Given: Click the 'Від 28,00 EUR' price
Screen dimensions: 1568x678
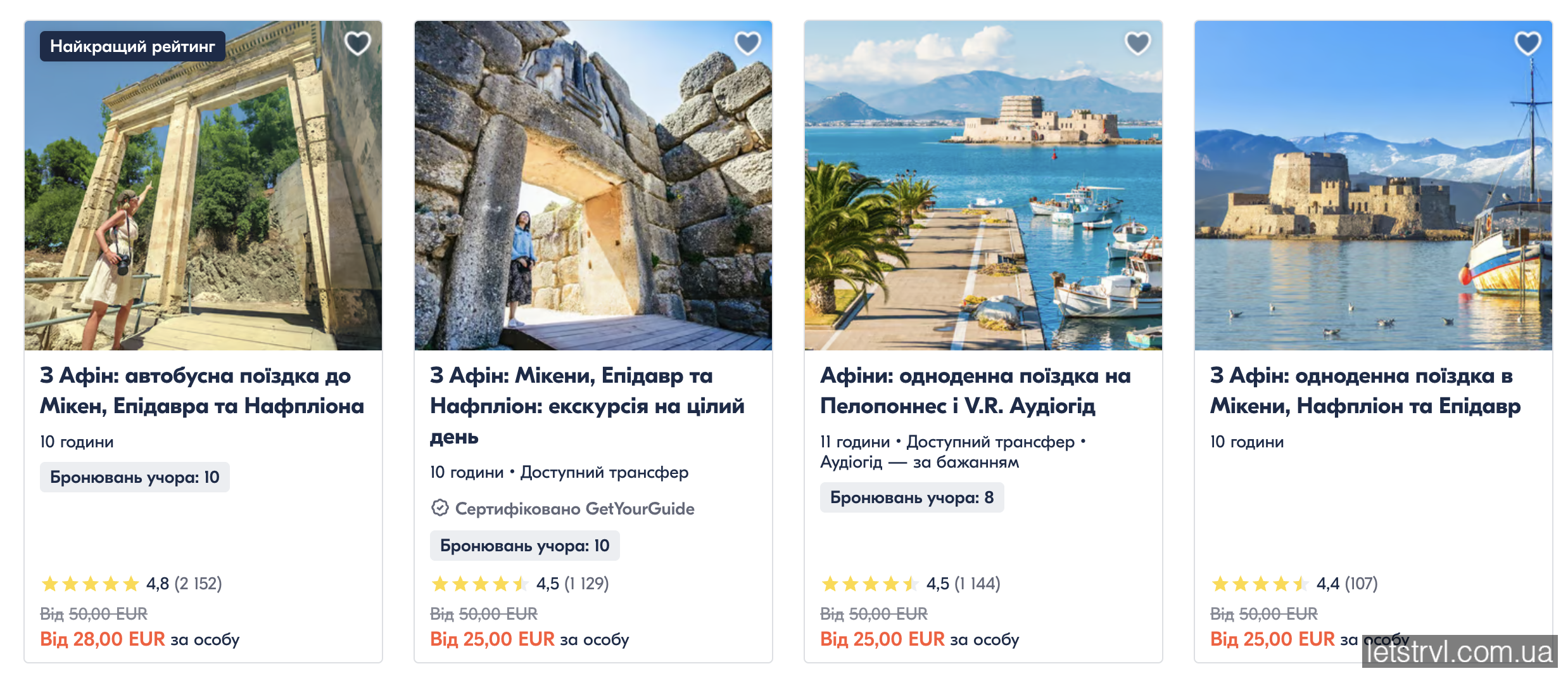Looking at the screenshot, I should click(x=103, y=639).
